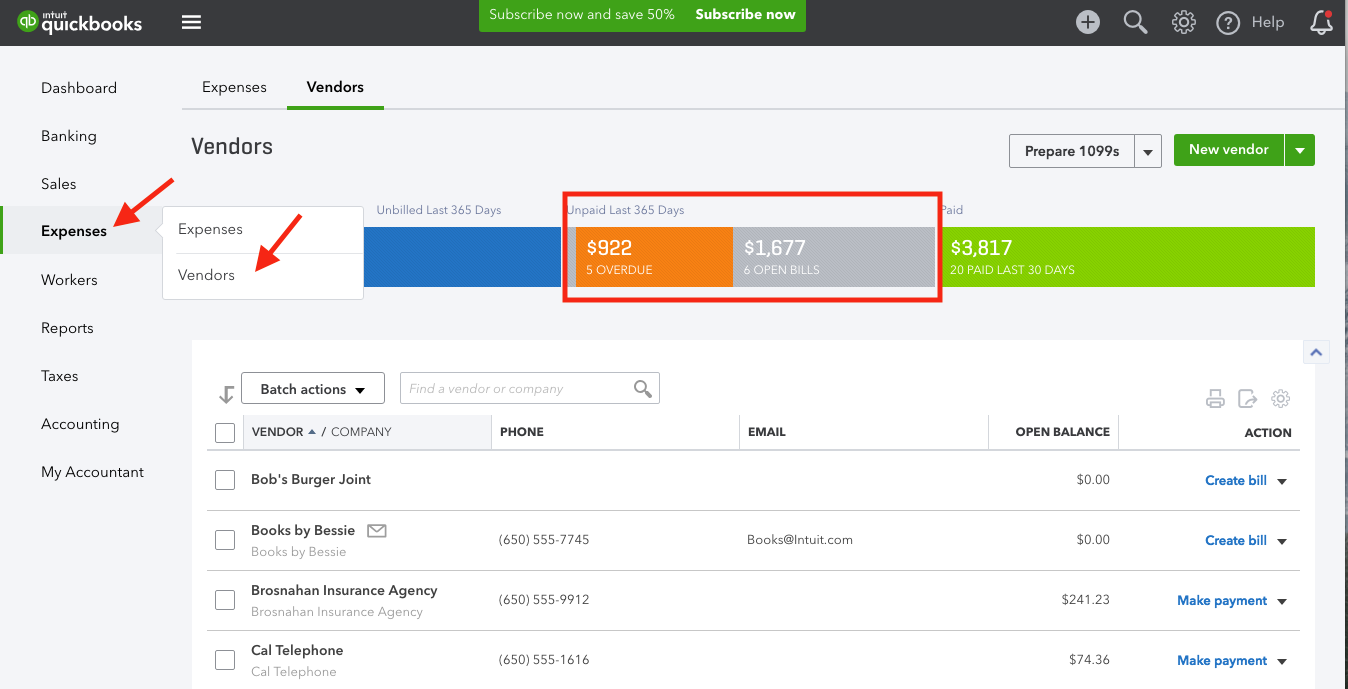The image size is (1348, 689).
Task: Select all vendors checkbox in header
Action: coord(225,433)
